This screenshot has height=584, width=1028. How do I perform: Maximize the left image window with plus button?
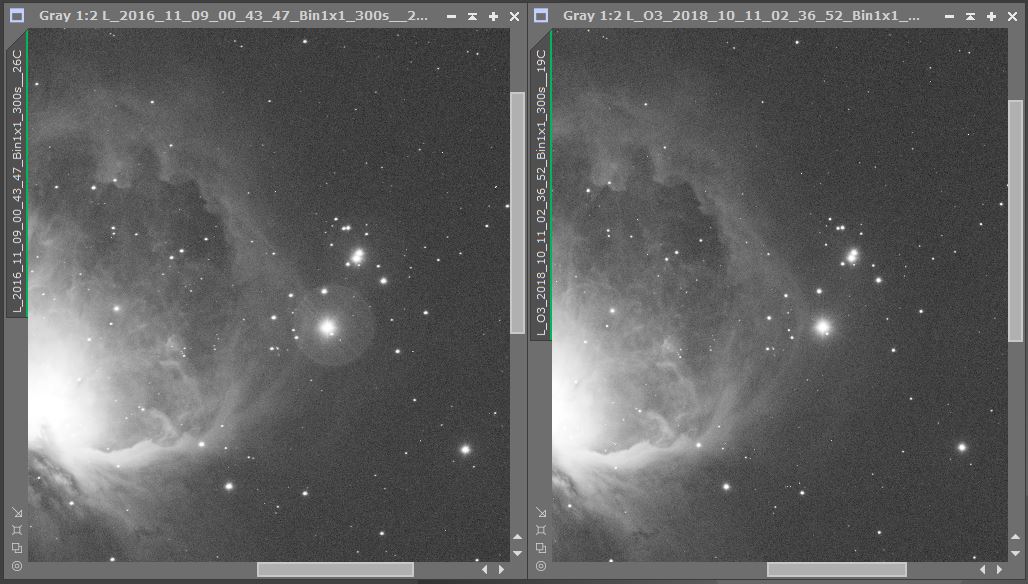click(x=493, y=16)
